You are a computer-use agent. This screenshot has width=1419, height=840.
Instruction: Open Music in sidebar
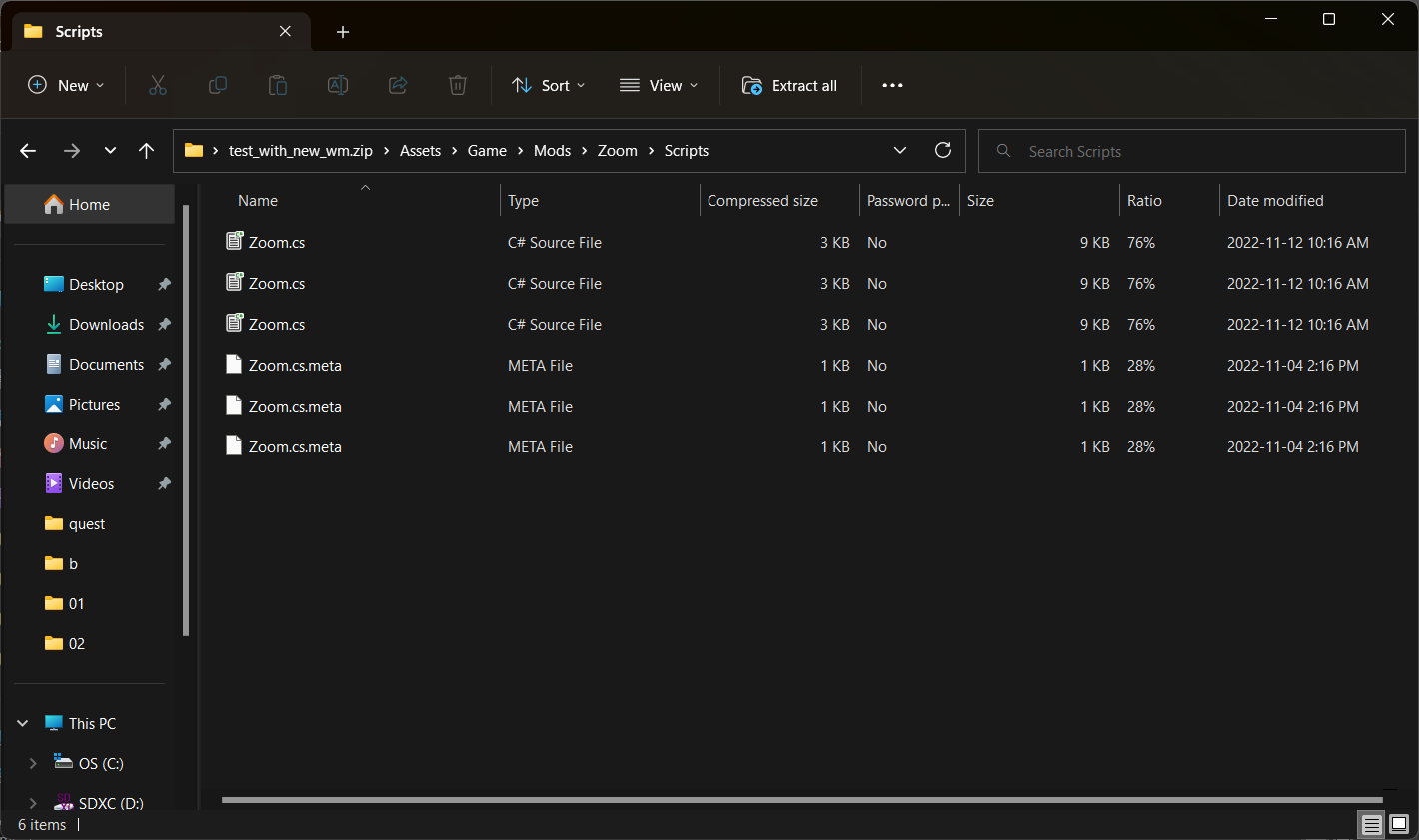tap(88, 444)
